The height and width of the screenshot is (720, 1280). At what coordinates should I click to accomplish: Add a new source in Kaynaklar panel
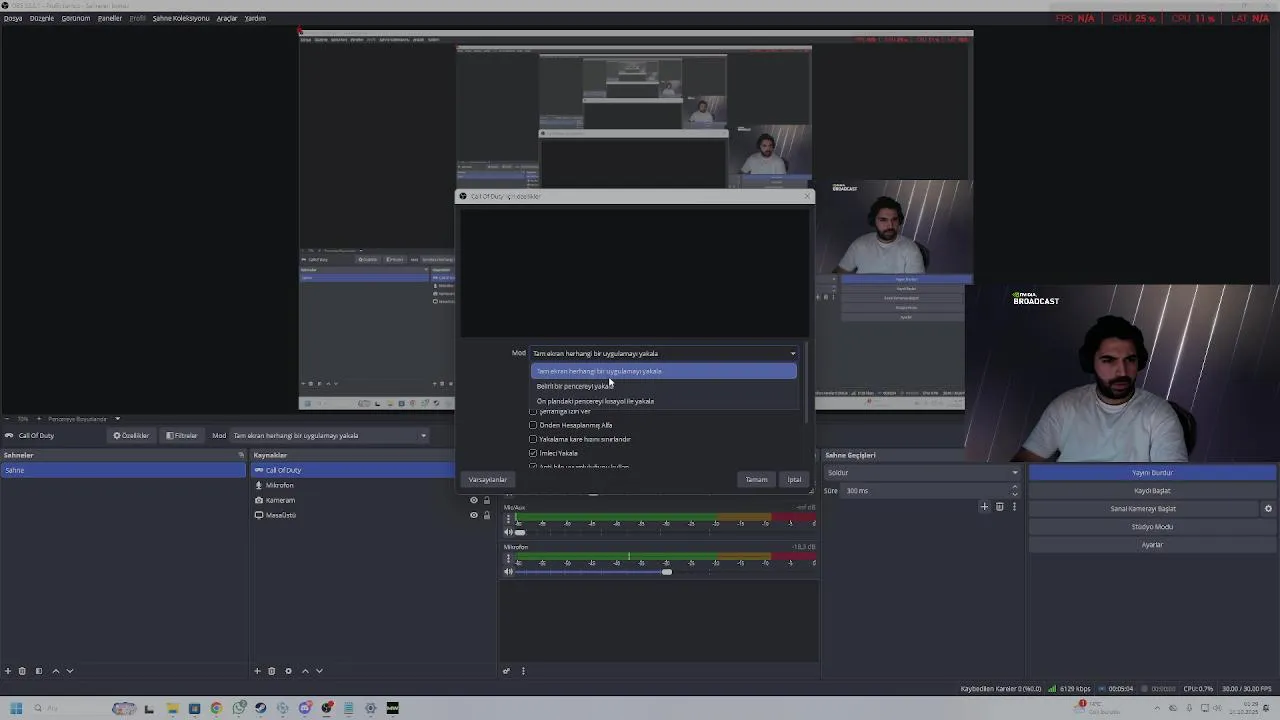(257, 671)
